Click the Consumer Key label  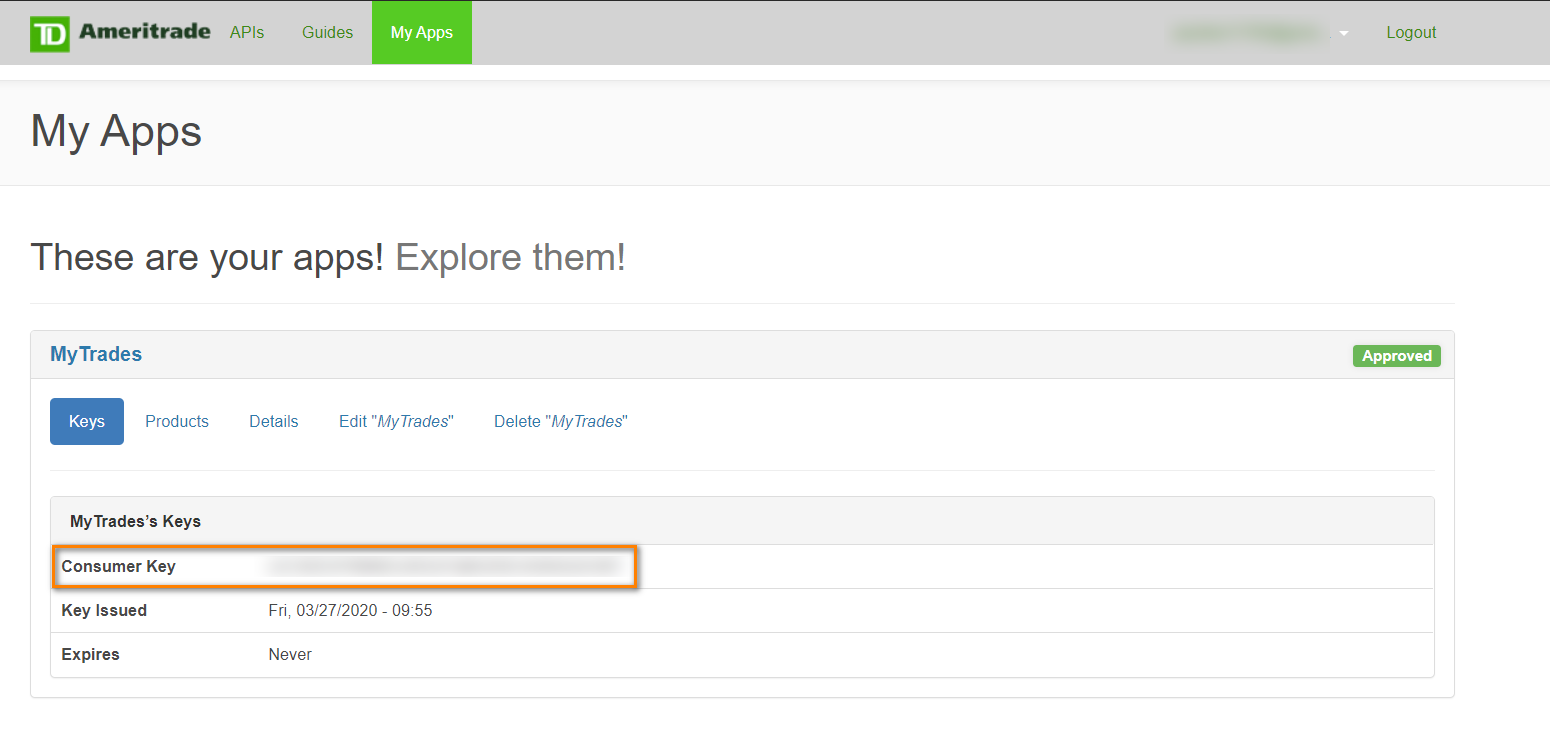(118, 566)
